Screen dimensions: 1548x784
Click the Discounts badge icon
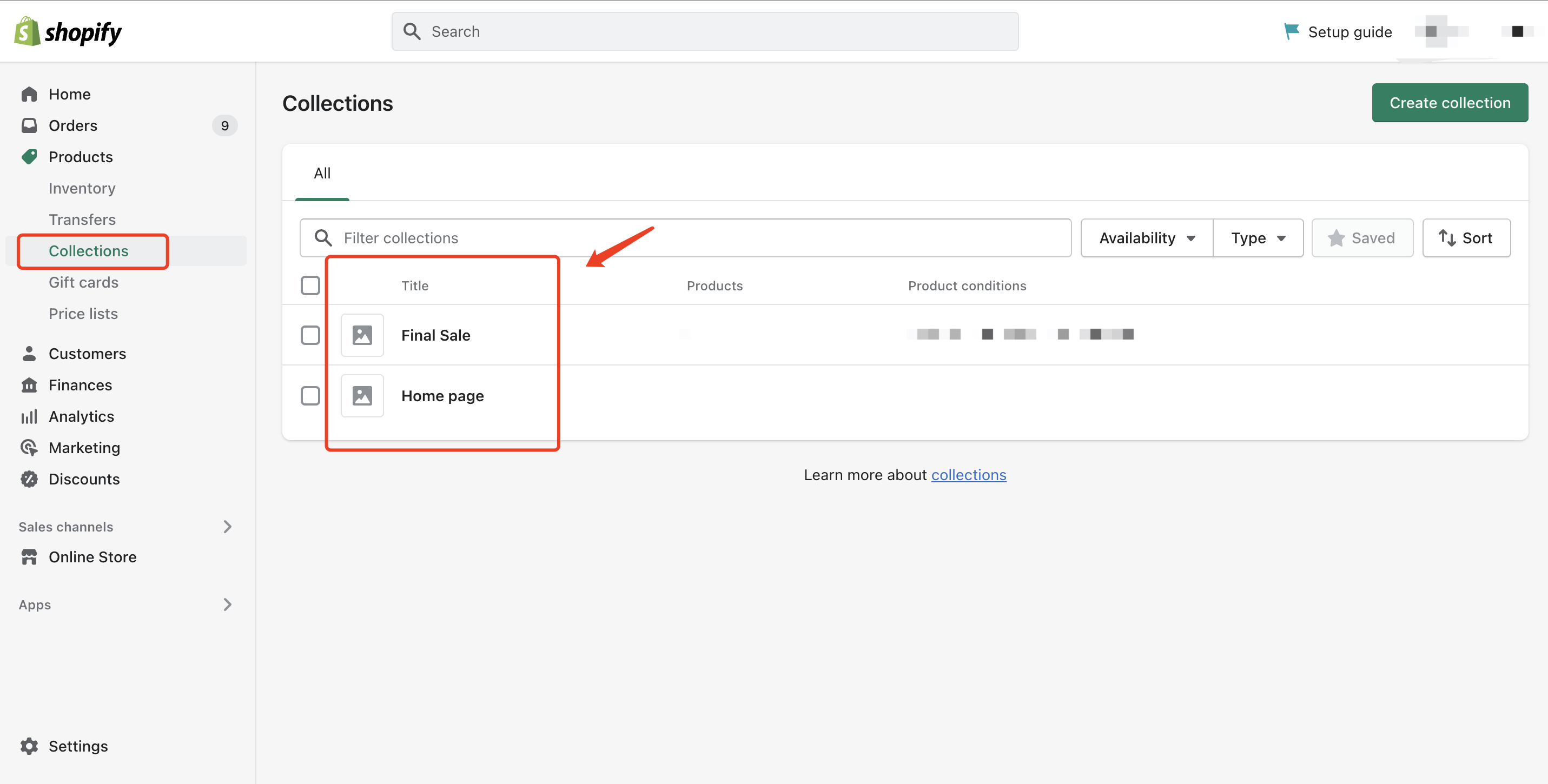[x=29, y=479]
